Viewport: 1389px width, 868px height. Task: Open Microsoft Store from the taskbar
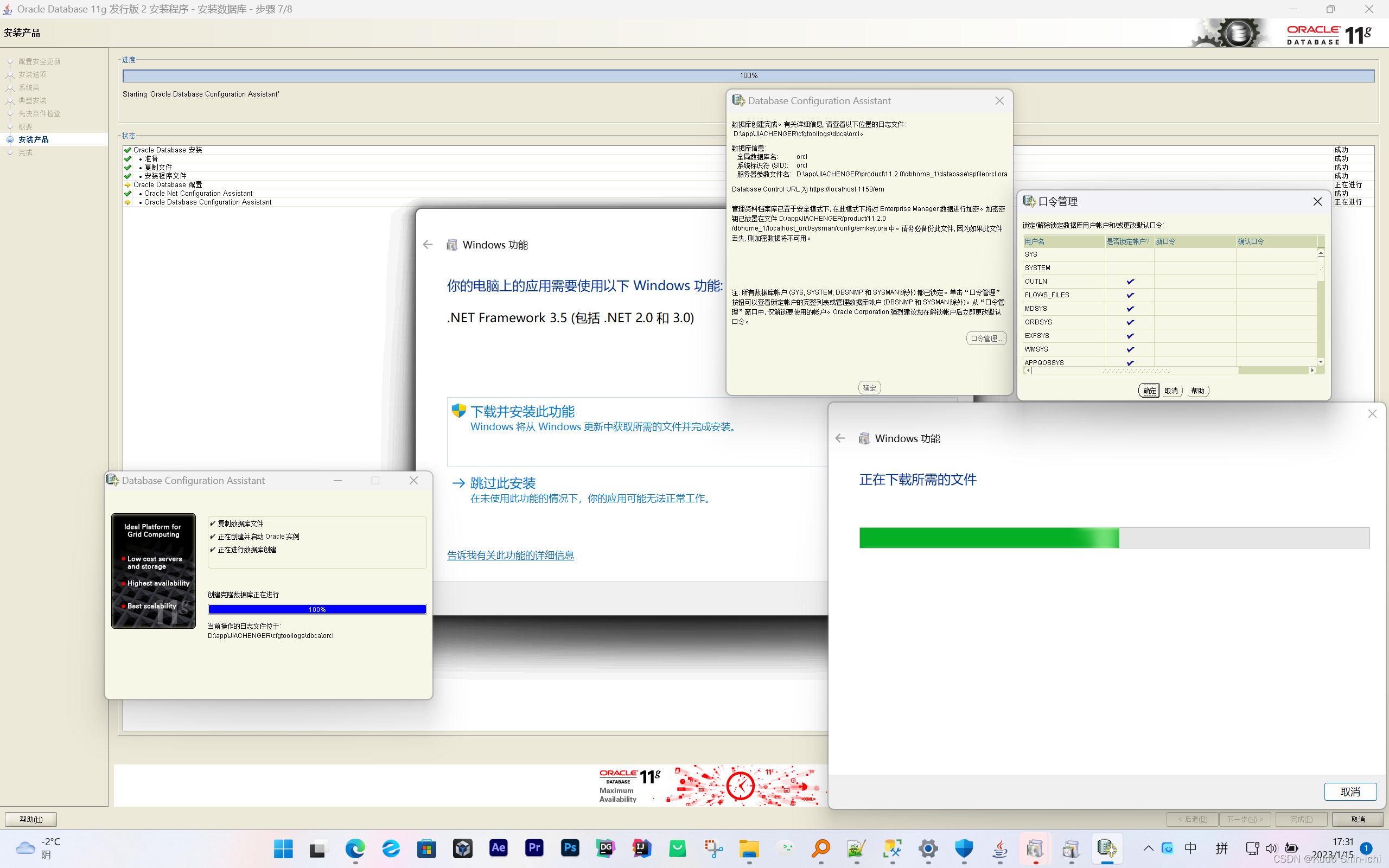pyautogui.click(x=426, y=848)
